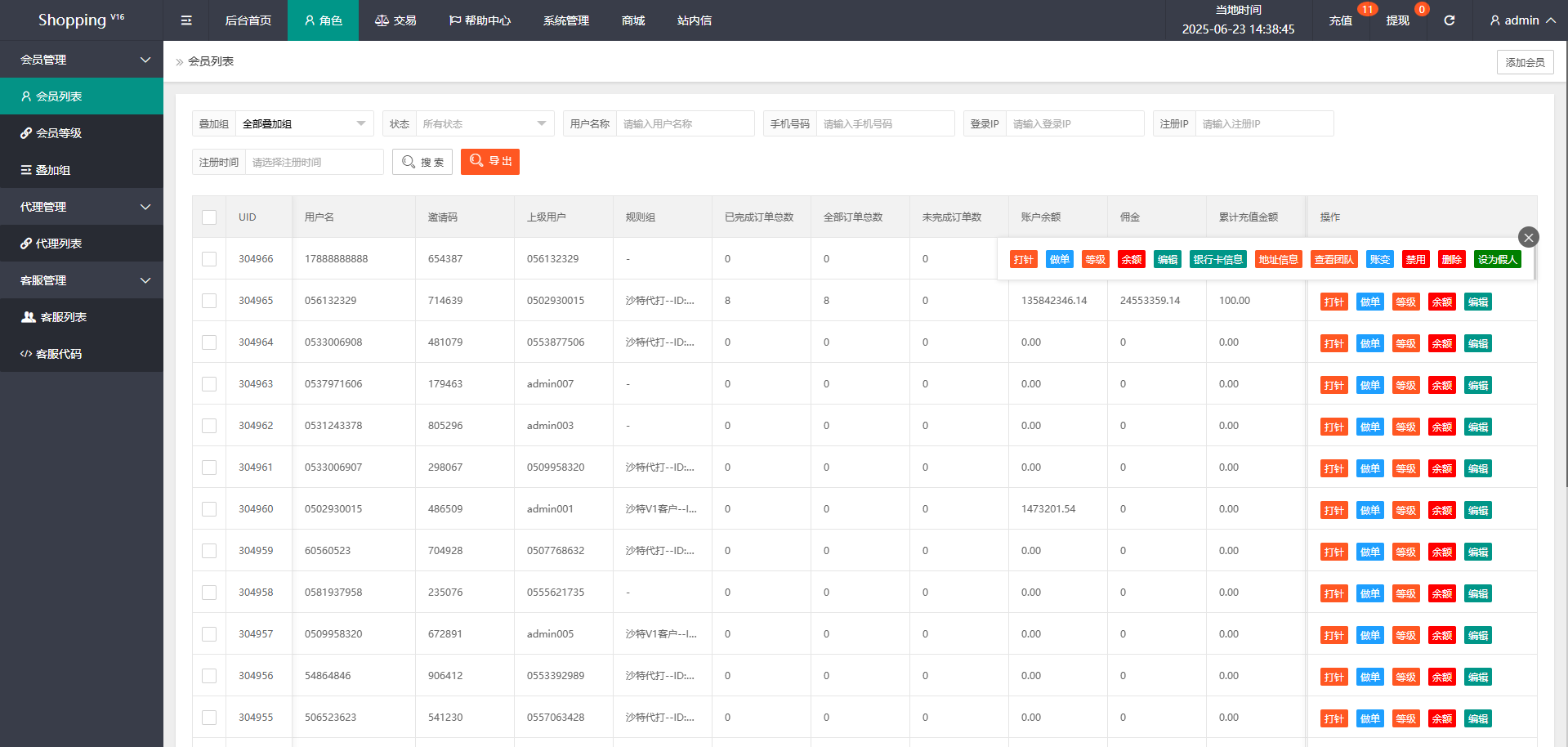The width and height of the screenshot is (1568, 747).
Task: Check the box for UID 304965
Action: pos(209,301)
